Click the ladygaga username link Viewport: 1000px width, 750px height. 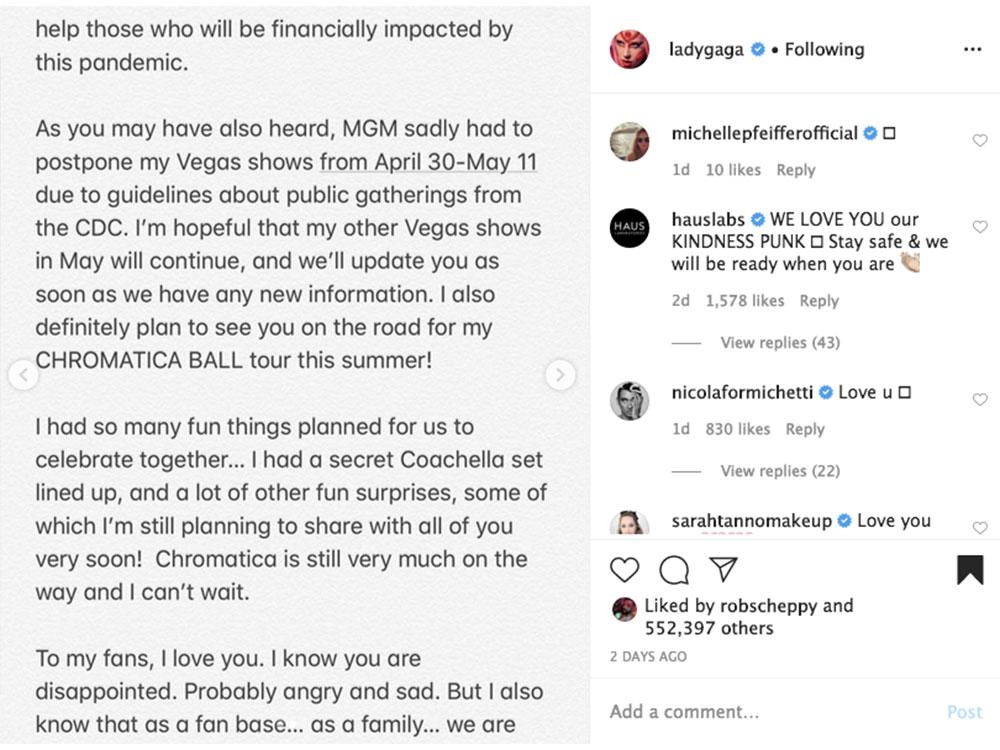(706, 49)
